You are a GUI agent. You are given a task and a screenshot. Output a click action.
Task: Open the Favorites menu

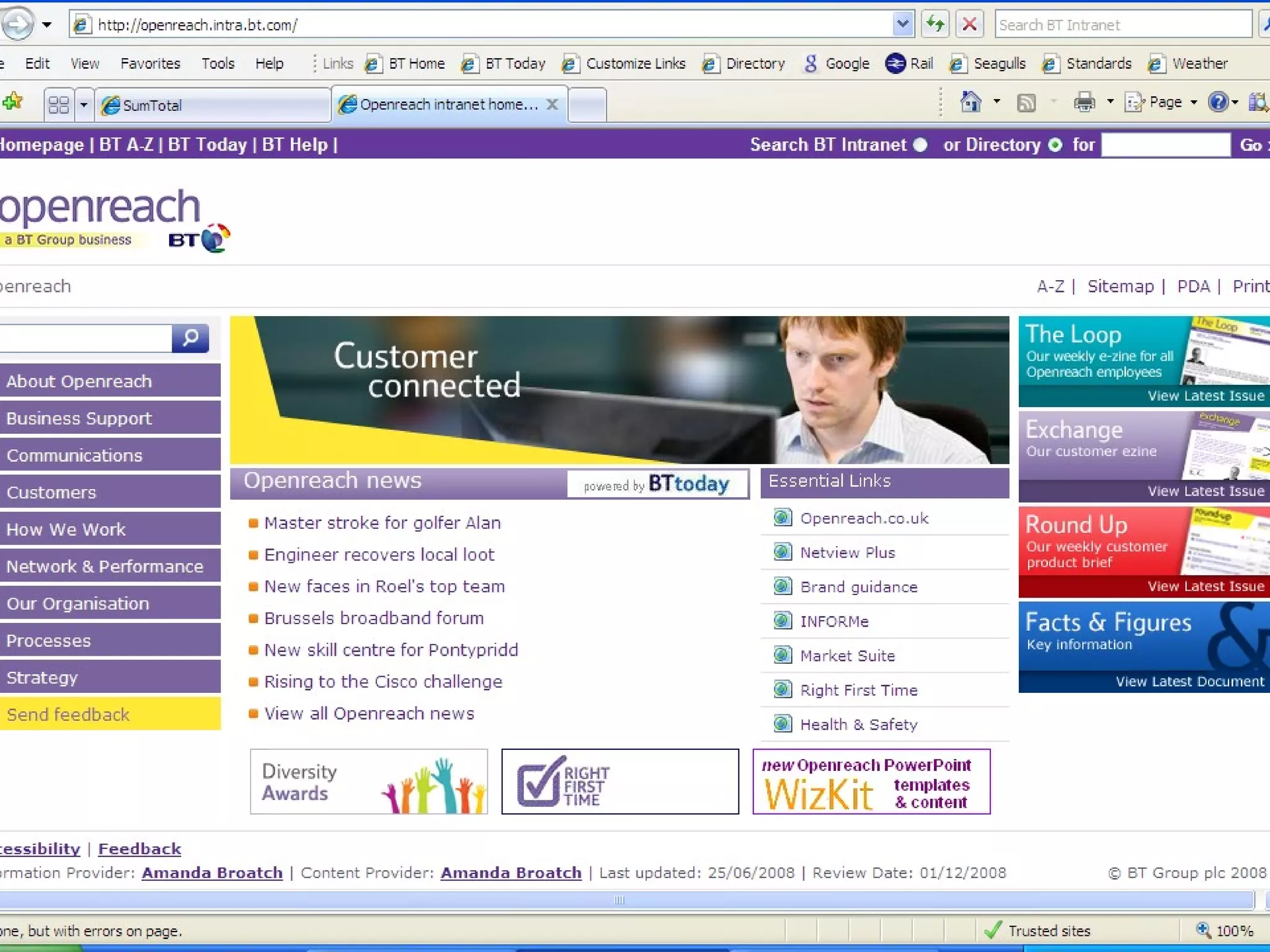coord(150,63)
